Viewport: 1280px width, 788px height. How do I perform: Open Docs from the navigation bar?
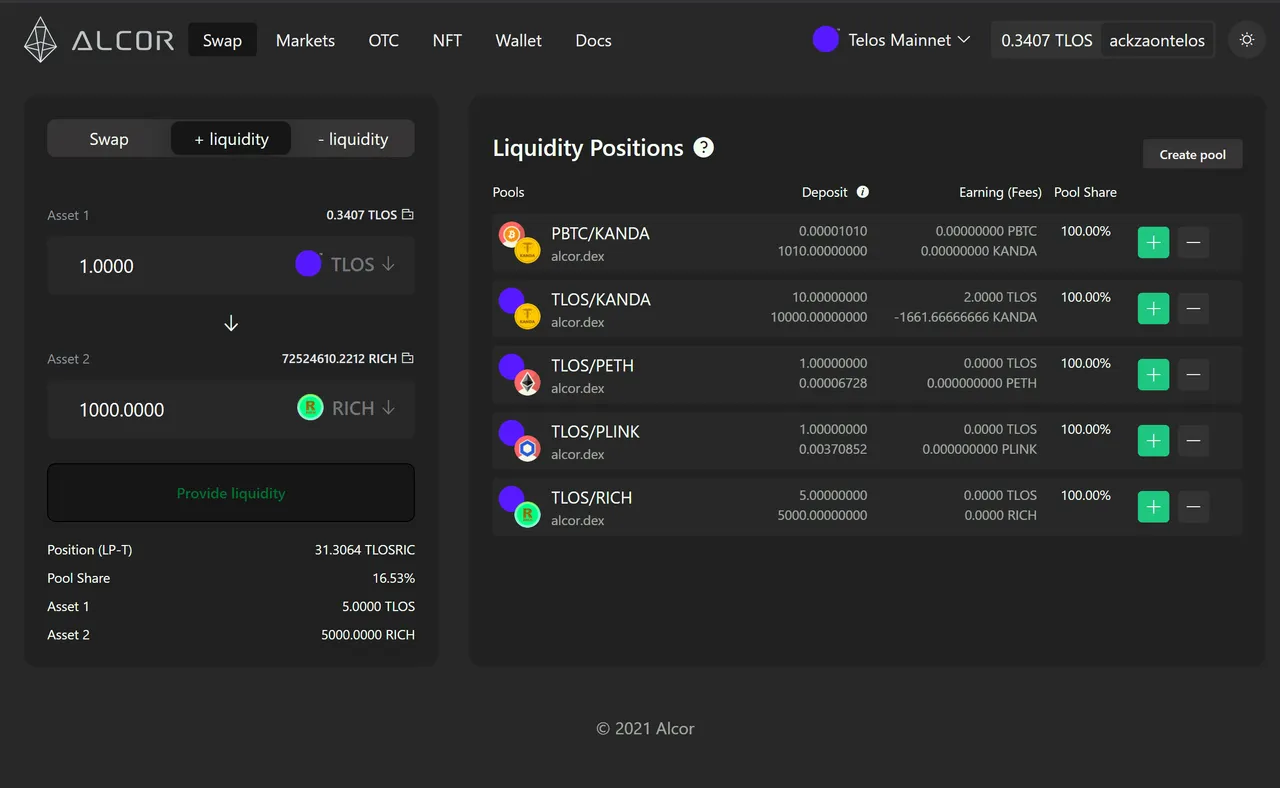[x=593, y=40]
